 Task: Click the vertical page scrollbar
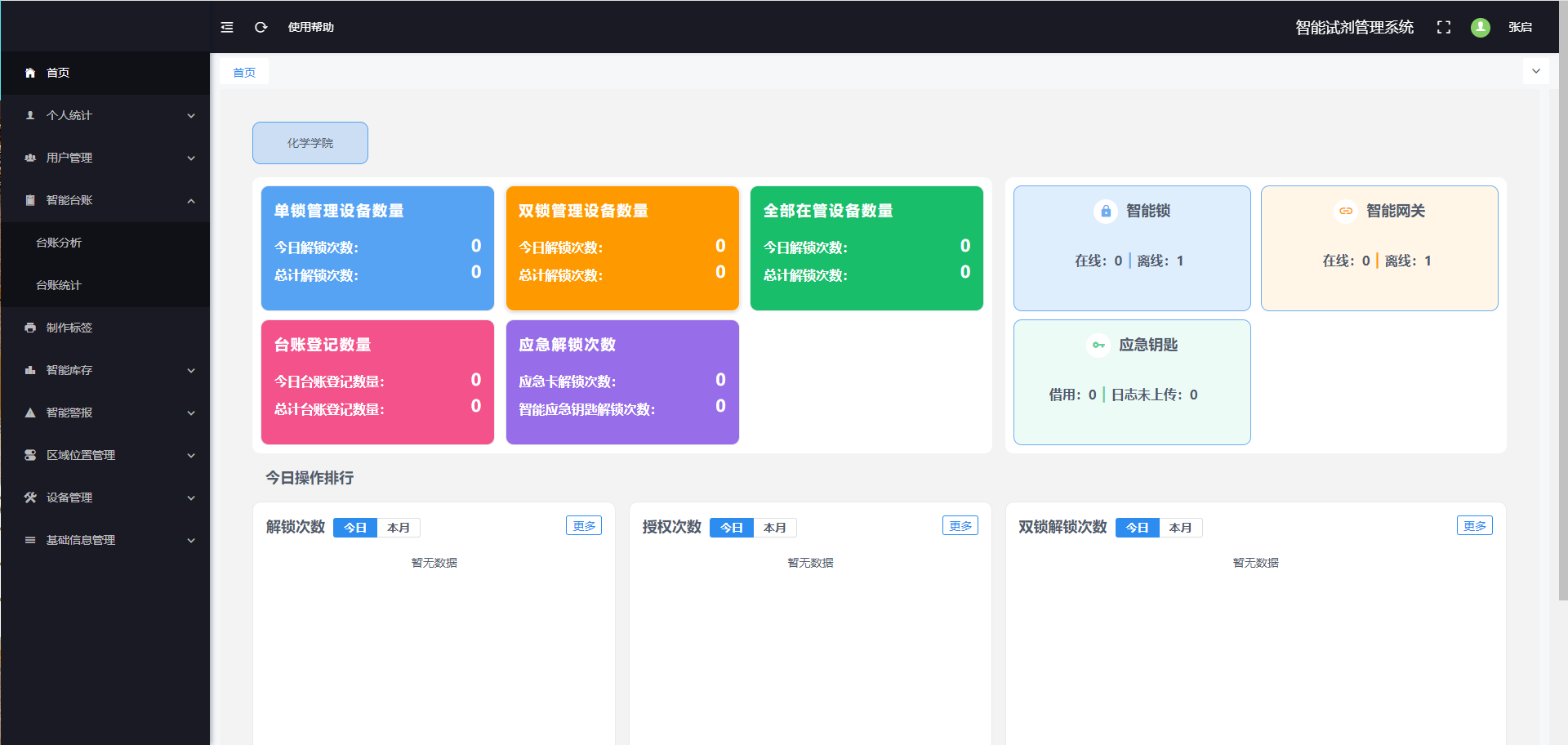point(1562,327)
